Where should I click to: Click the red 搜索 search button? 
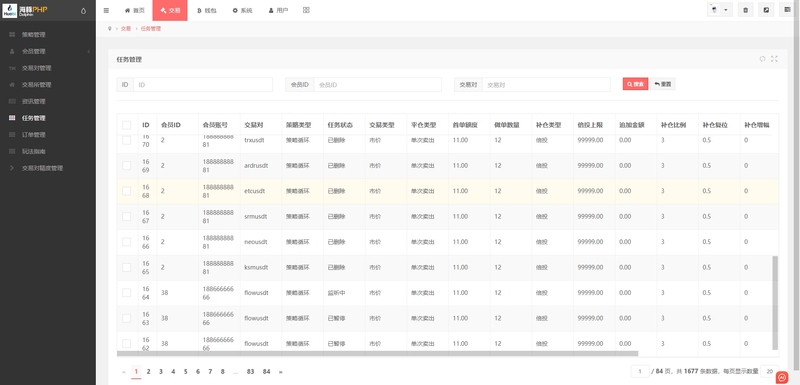635,84
